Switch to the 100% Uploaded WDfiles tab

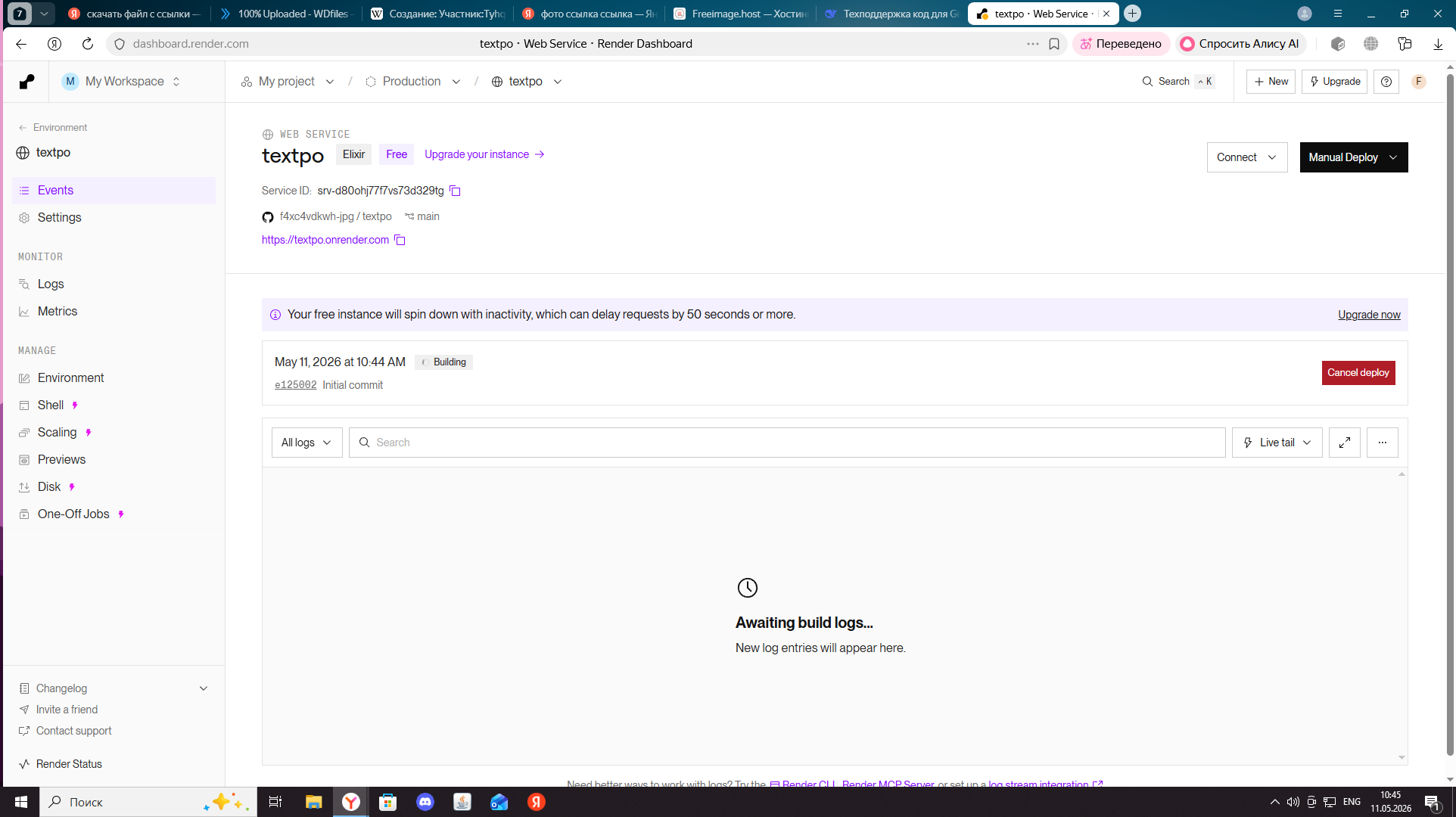[x=286, y=14]
